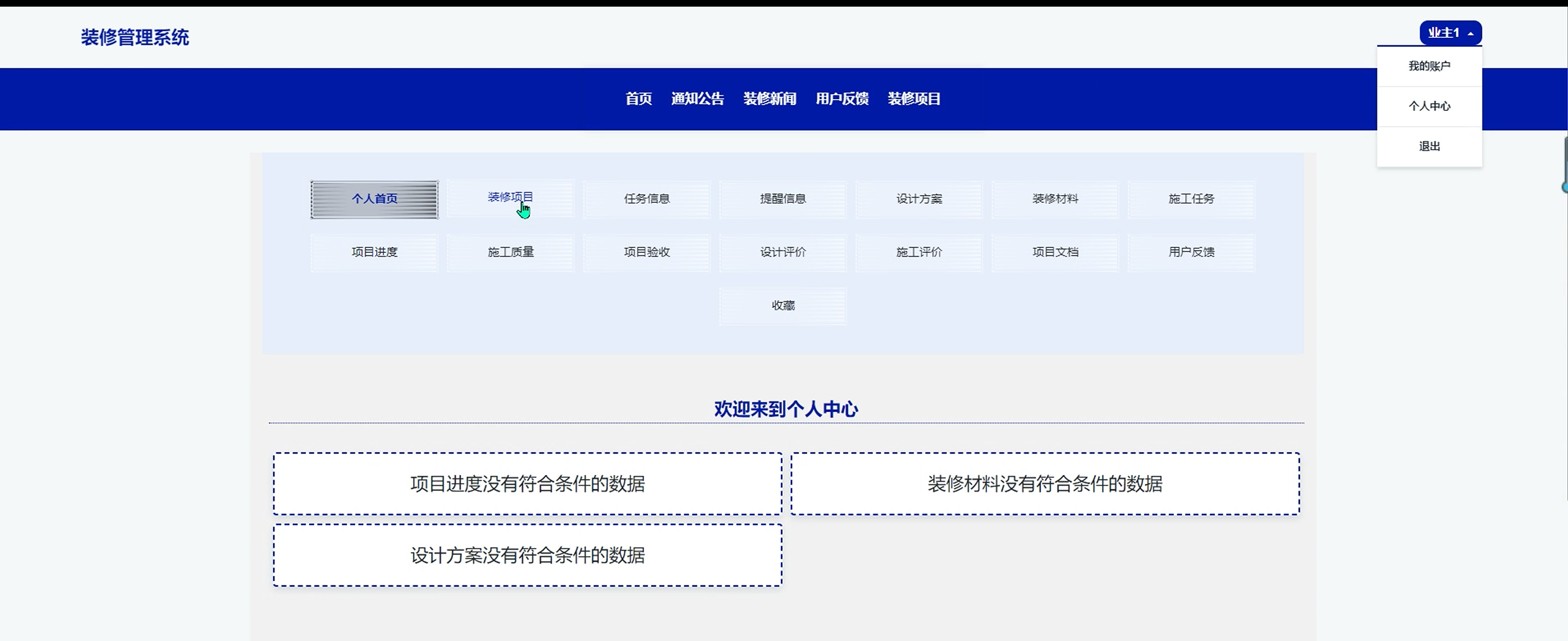The image size is (1568, 641).
Task: Select the 施工质量 tab
Action: click(510, 252)
